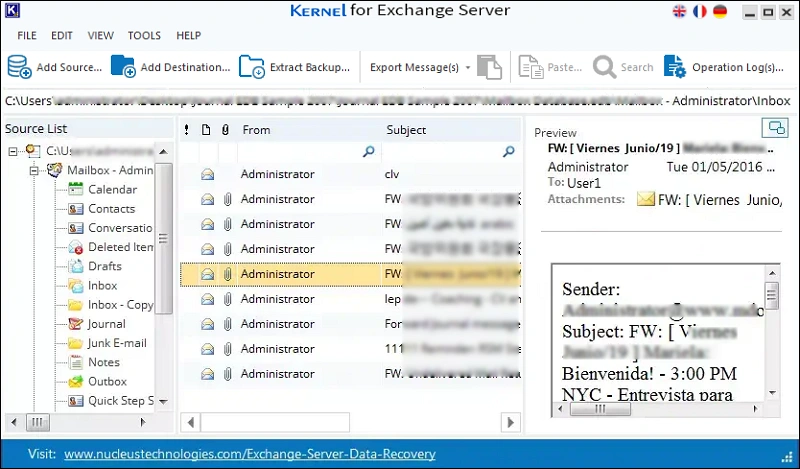Viewport: 800px width, 469px height.
Task: Click the Search magnifier icon in toolbar
Action: click(x=605, y=67)
